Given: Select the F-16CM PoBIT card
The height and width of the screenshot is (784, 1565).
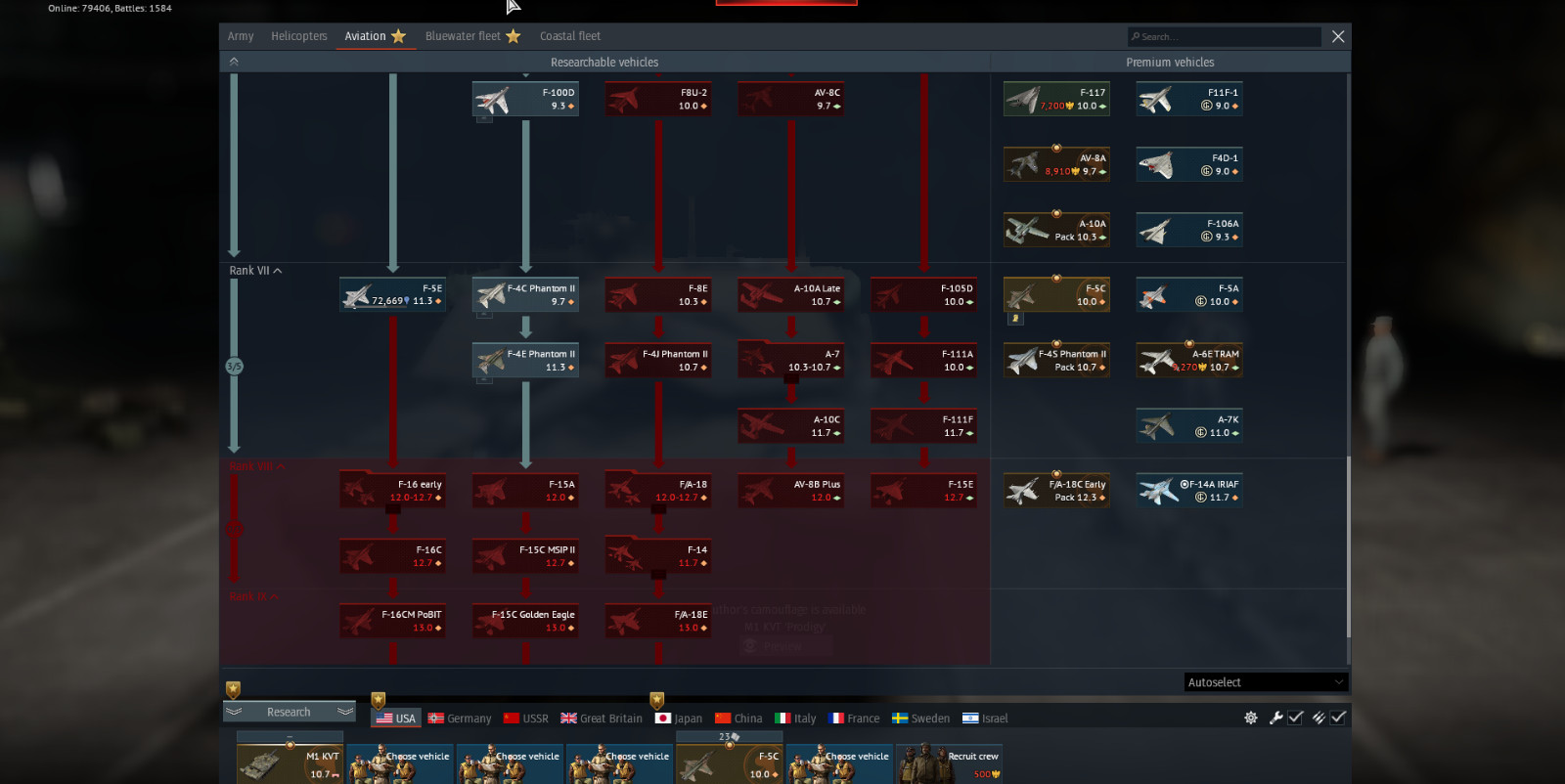Looking at the screenshot, I should [x=392, y=621].
